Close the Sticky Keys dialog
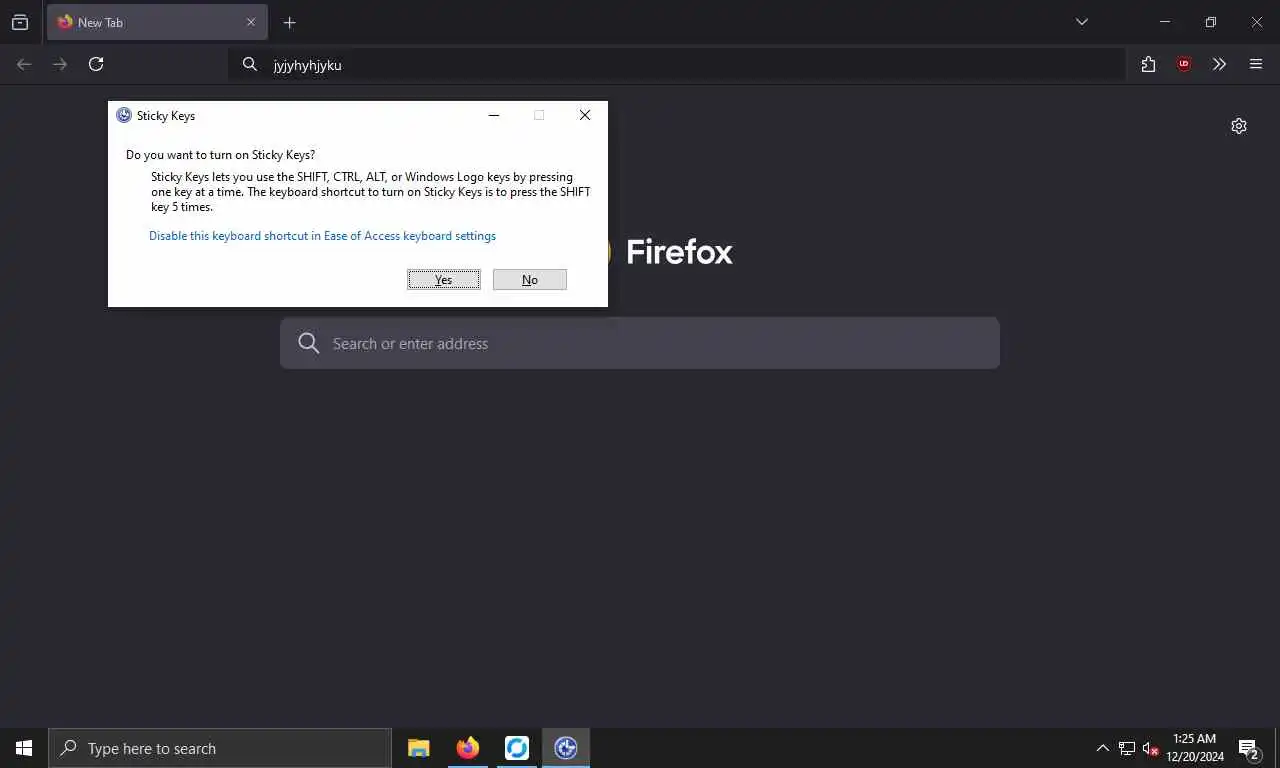1280x768 pixels. (585, 115)
